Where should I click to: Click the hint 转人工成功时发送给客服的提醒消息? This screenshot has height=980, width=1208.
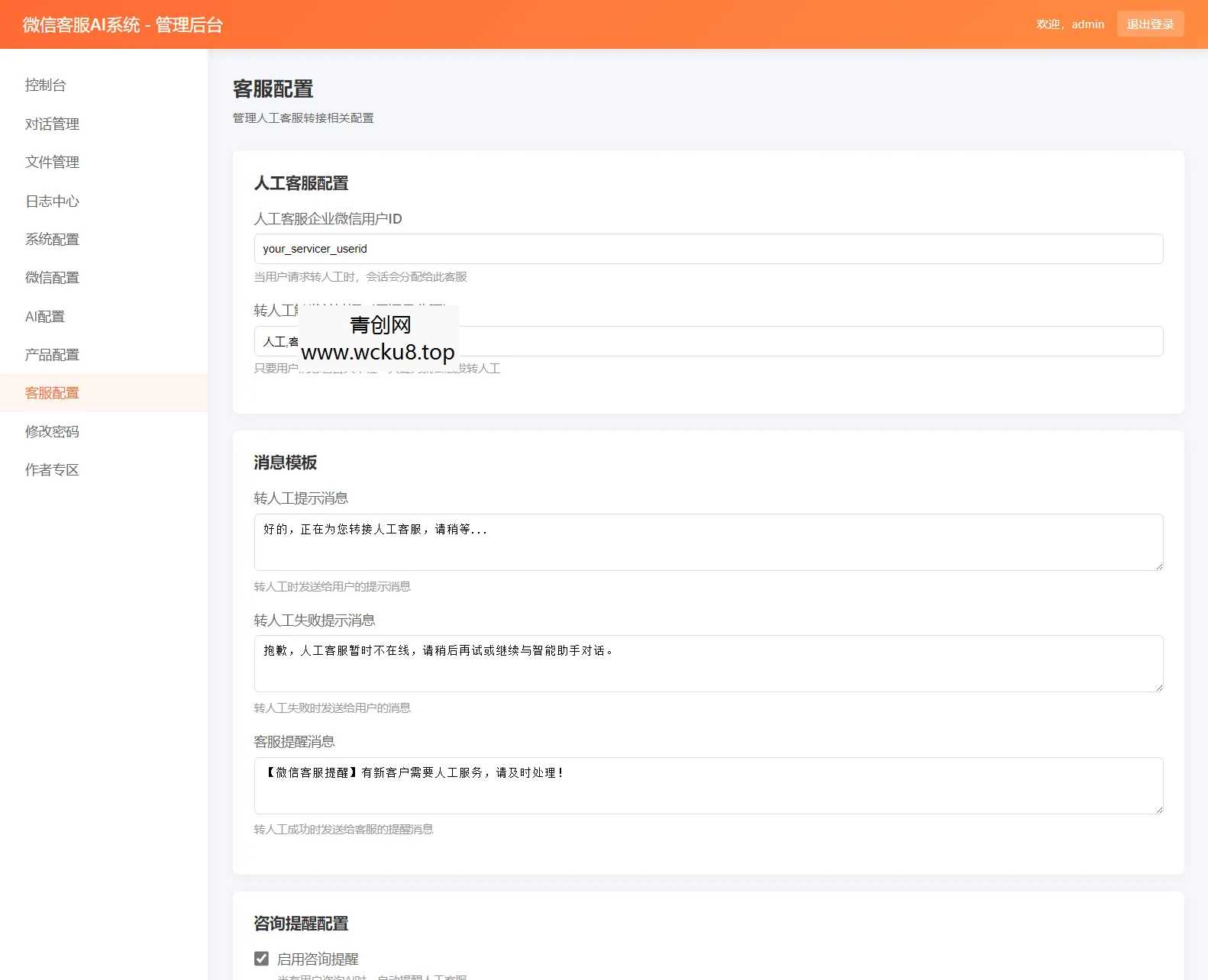(344, 829)
